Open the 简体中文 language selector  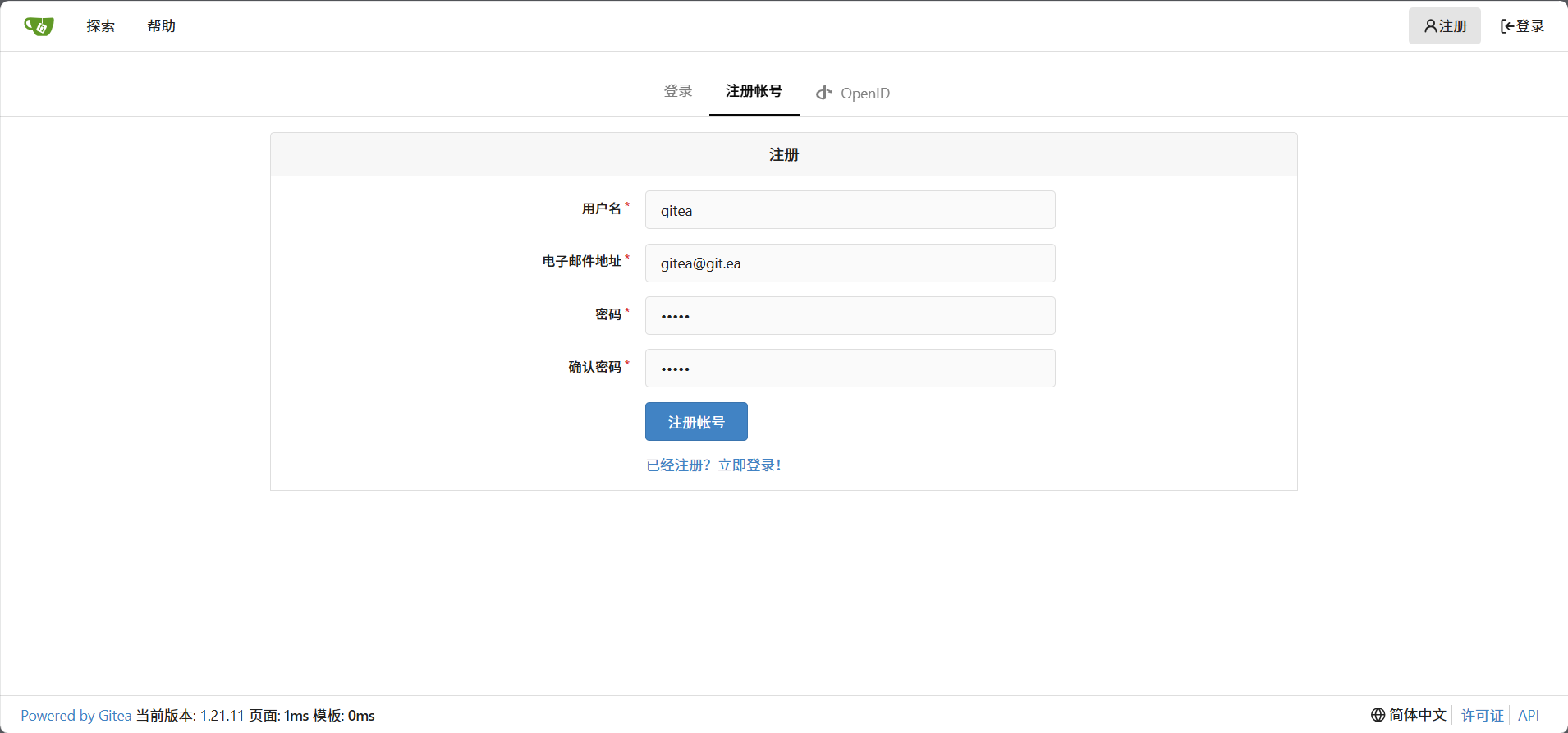(x=1409, y=715)
